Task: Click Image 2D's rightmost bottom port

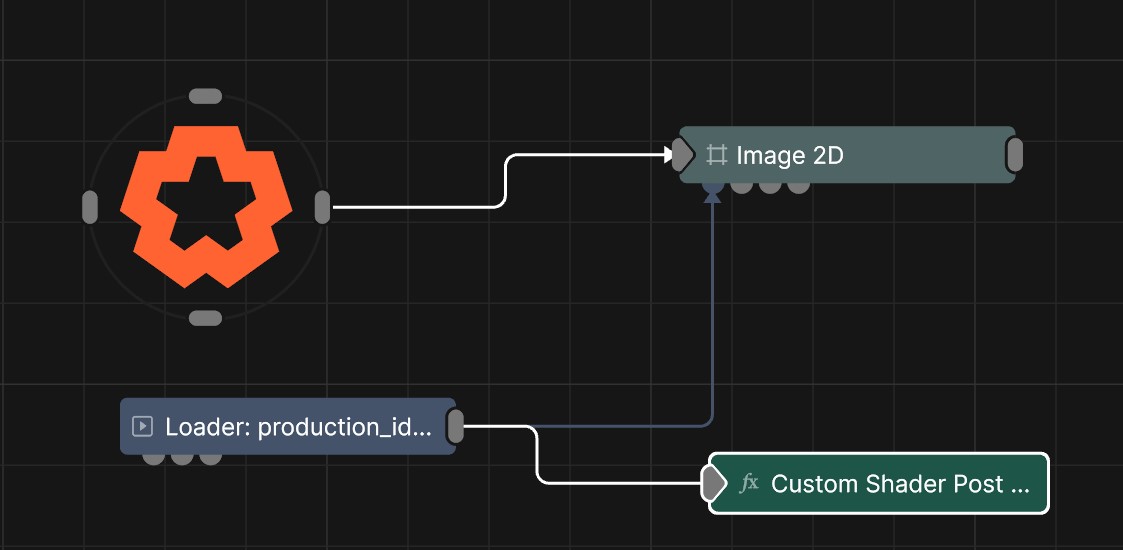Action: (x=798, y=186)
